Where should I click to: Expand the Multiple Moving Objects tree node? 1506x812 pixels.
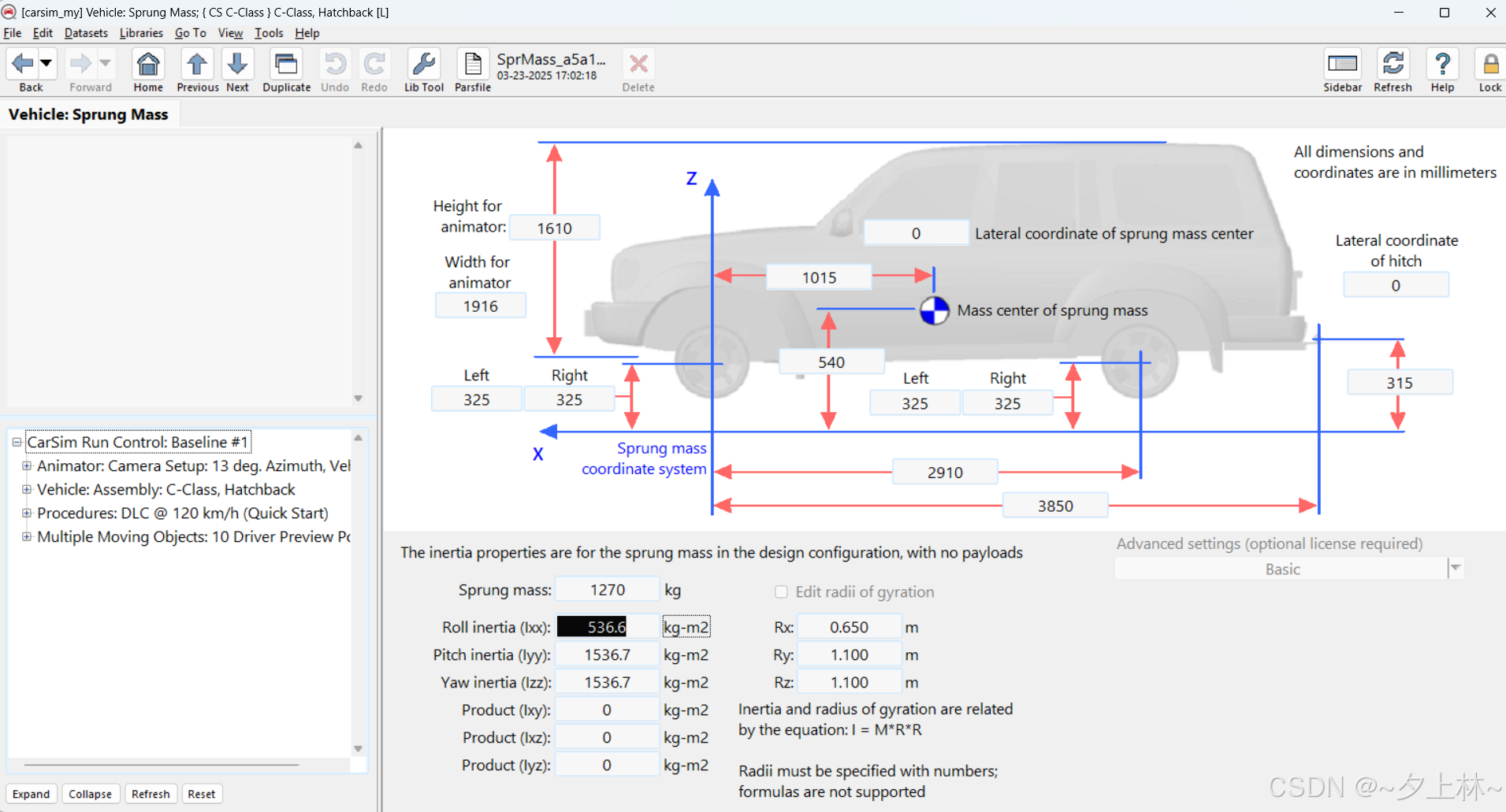pos(27,536)
